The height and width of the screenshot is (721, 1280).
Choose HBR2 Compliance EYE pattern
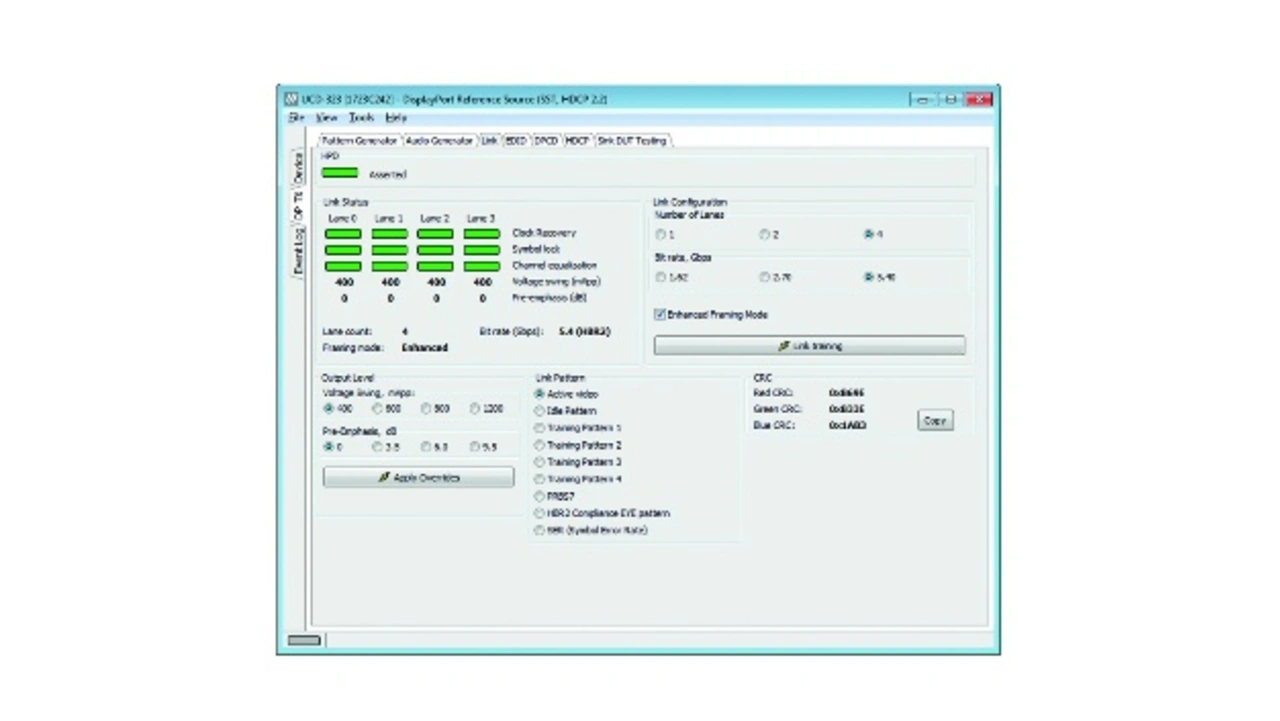[x=540, y=513]
